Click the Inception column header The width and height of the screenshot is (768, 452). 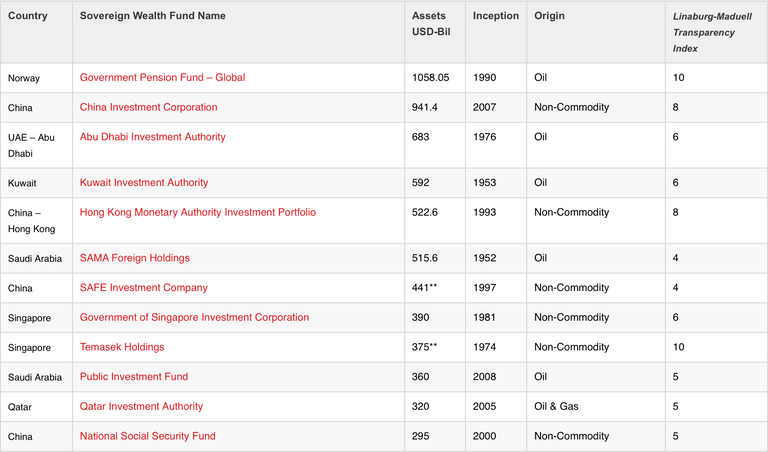496,17
